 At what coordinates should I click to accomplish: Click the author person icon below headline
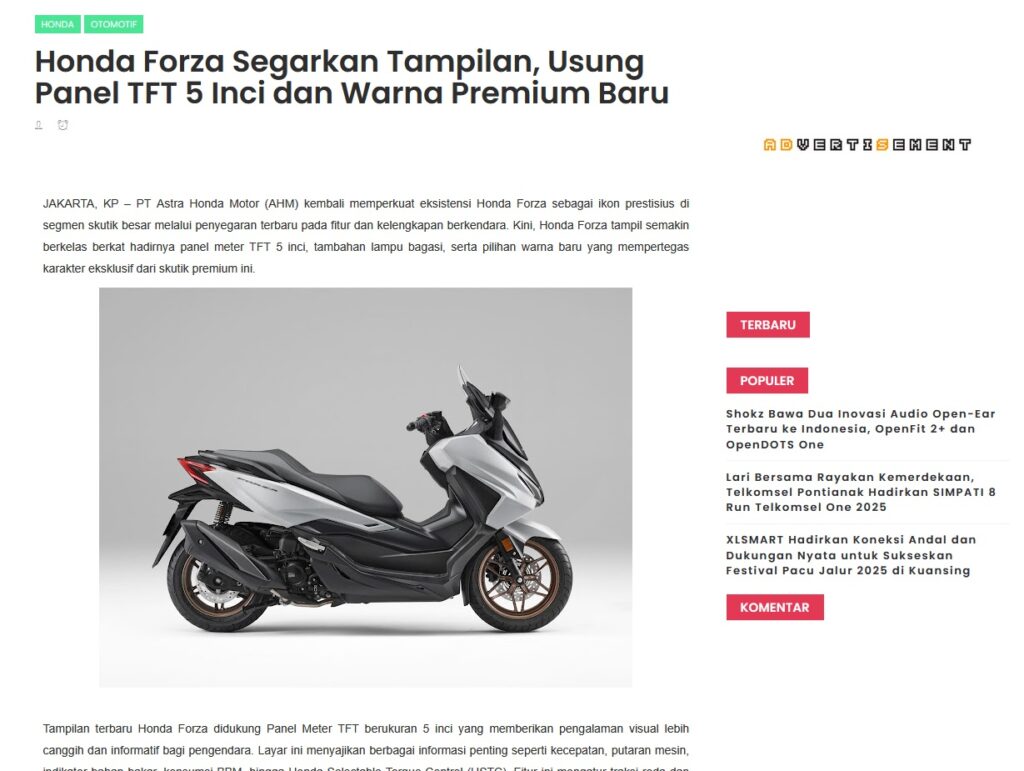39,125
